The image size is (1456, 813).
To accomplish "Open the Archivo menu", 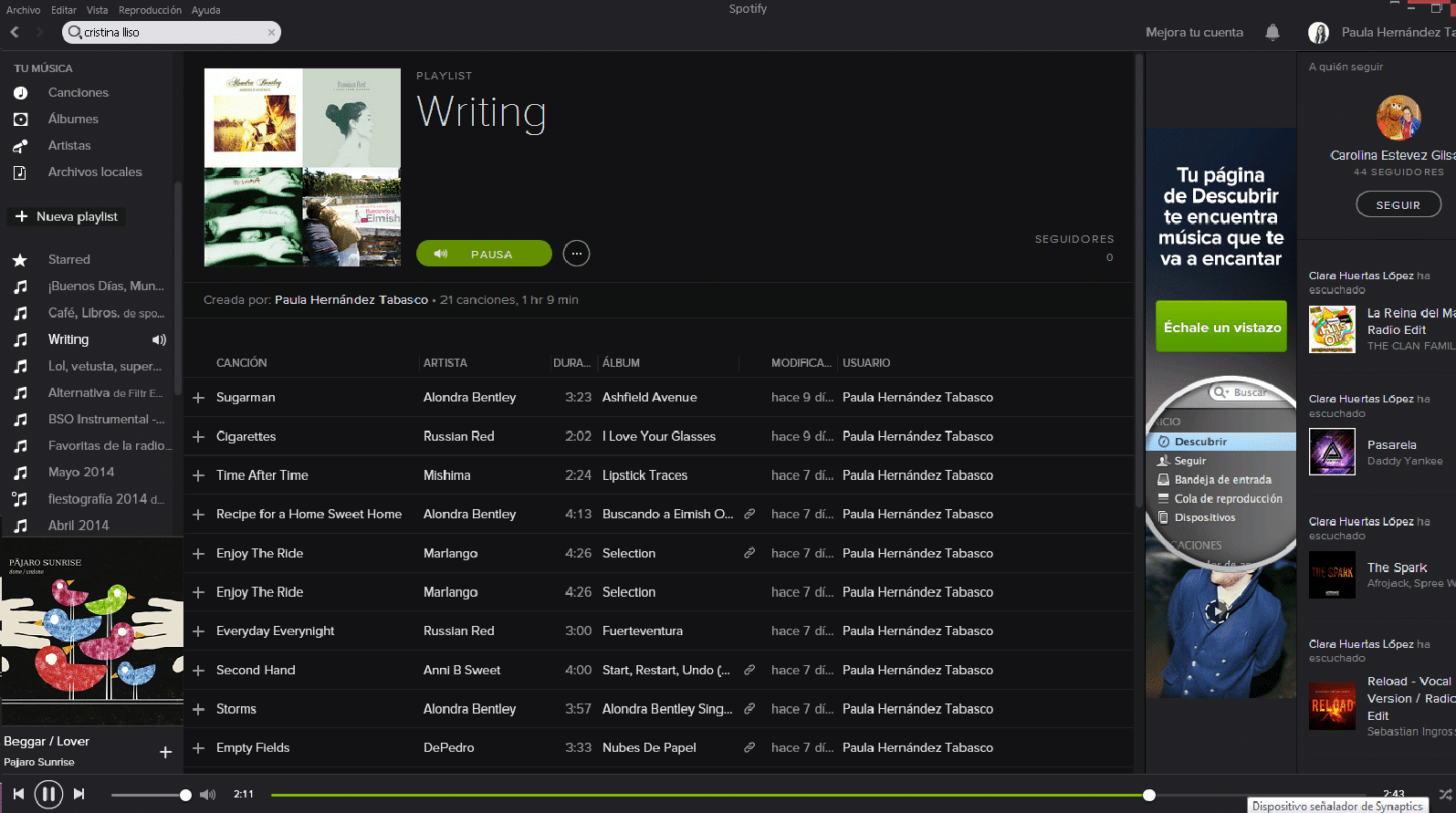I will (23, 10).
